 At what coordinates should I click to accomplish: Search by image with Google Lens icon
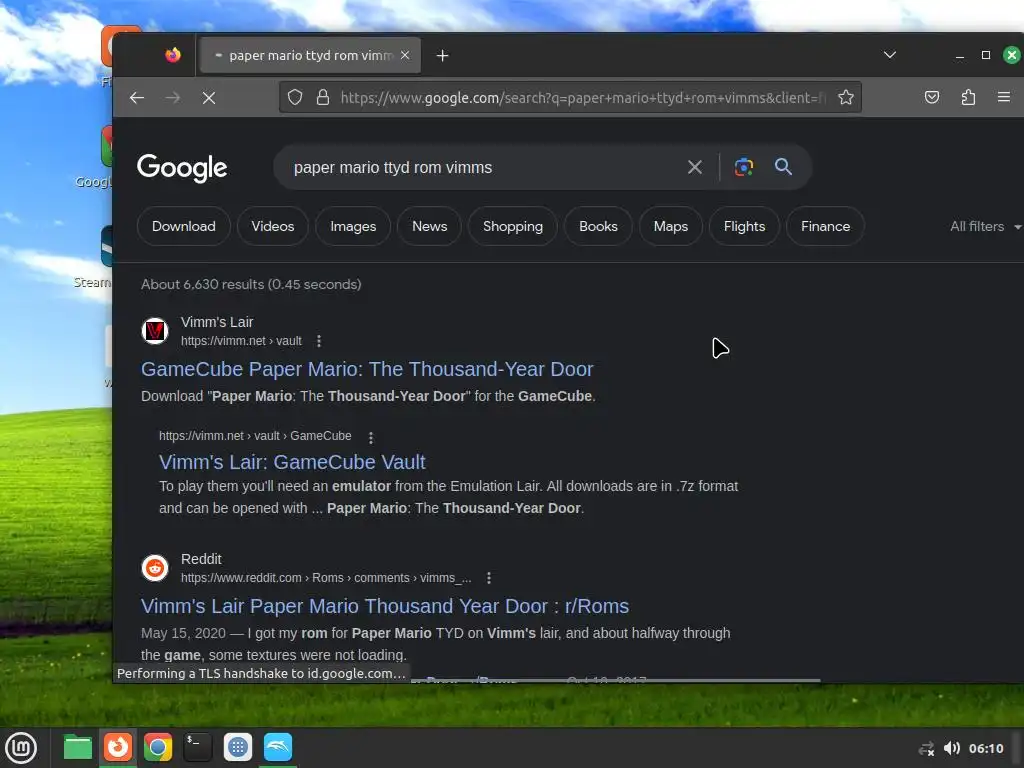pyautogui.click(x=743, y=167)
